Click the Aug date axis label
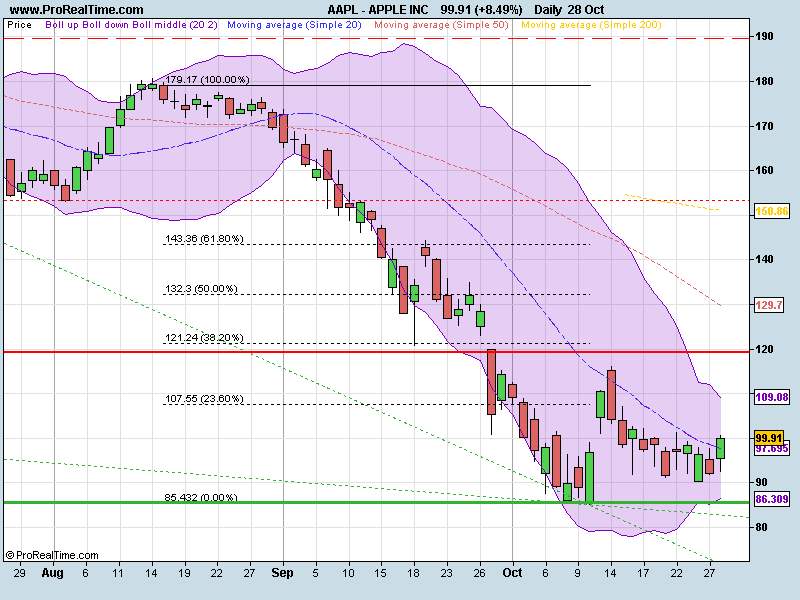This screenshot has height=600, width=800. tap(53, 573)
